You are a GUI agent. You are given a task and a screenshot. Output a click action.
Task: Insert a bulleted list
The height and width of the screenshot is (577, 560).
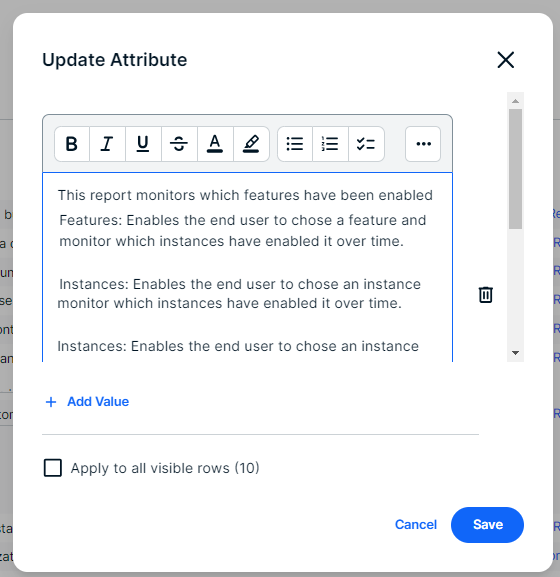pyautogui.click(x=295, y=144)
